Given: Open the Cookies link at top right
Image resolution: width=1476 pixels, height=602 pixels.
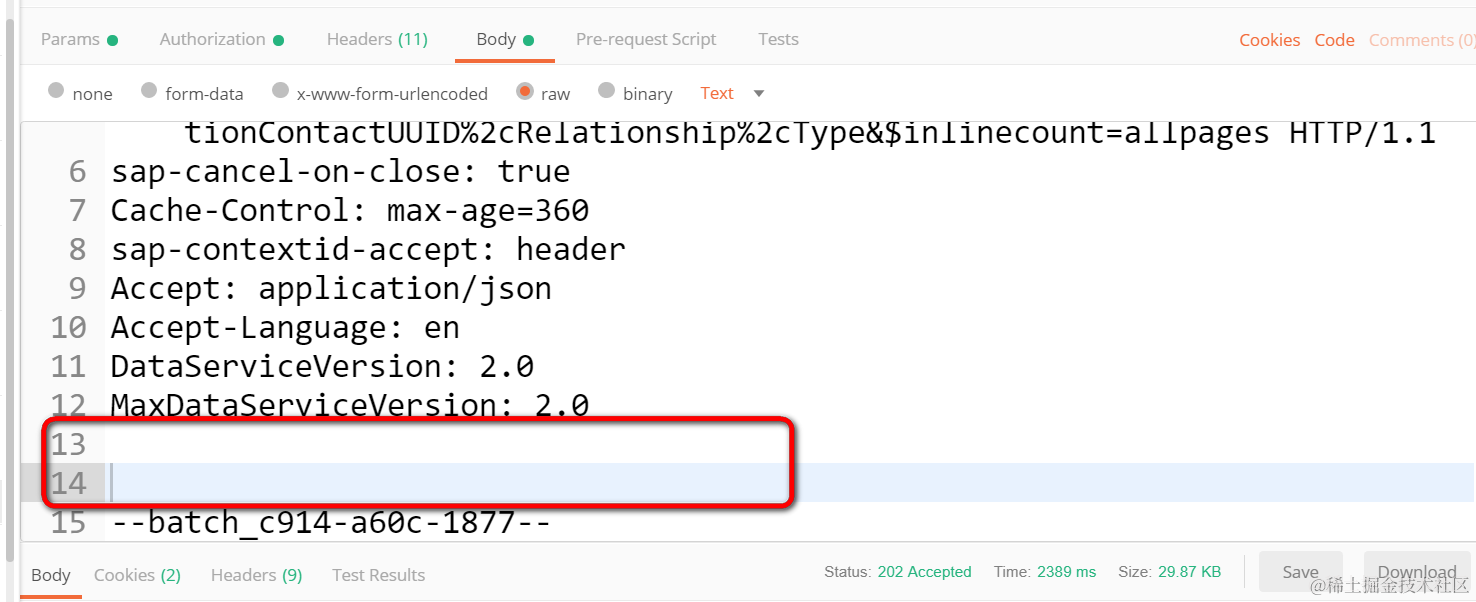Looking at the screenshot, I should tap(1270, 40).
